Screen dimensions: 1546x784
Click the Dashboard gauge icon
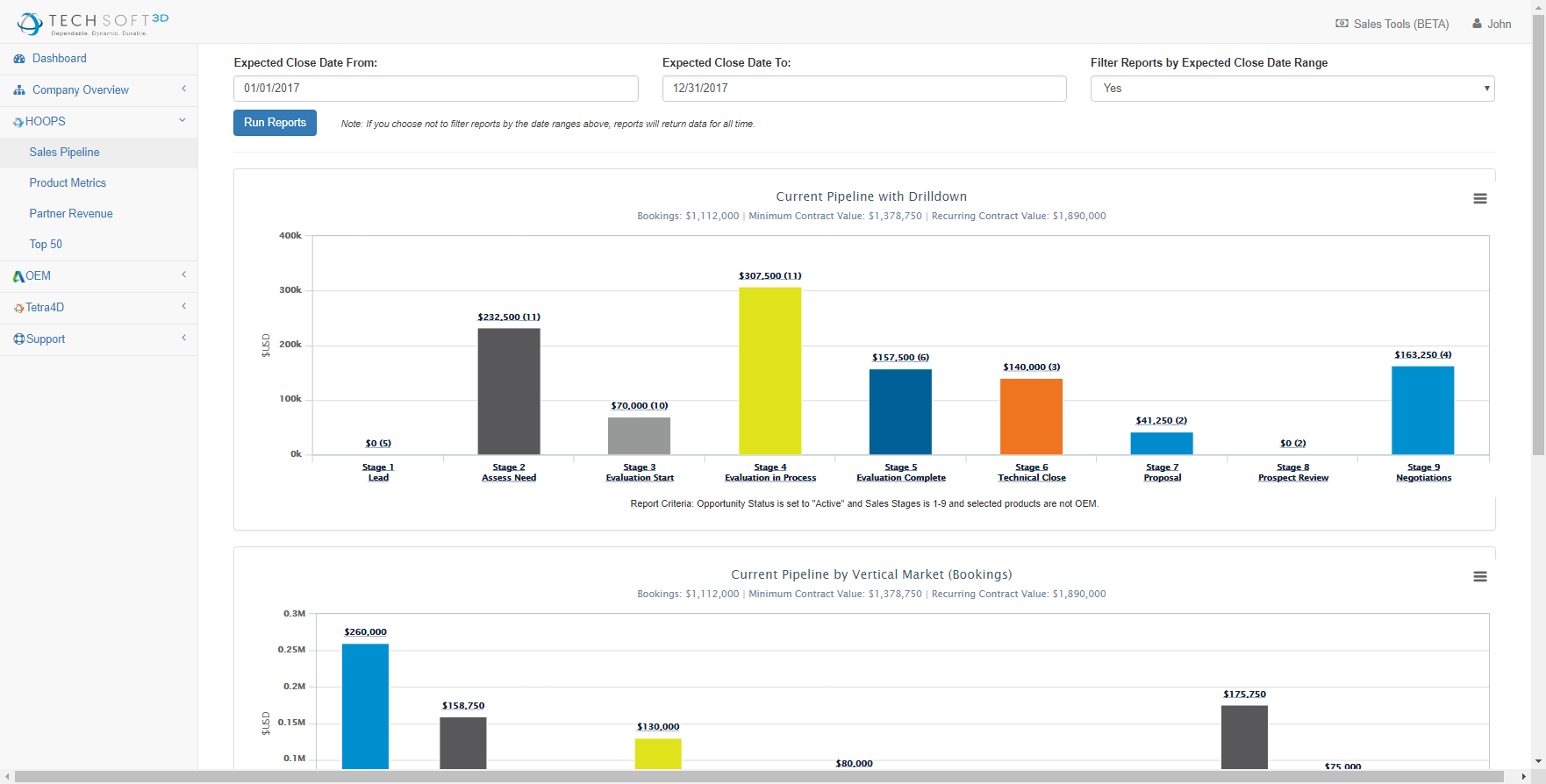(x=19, y=59)
